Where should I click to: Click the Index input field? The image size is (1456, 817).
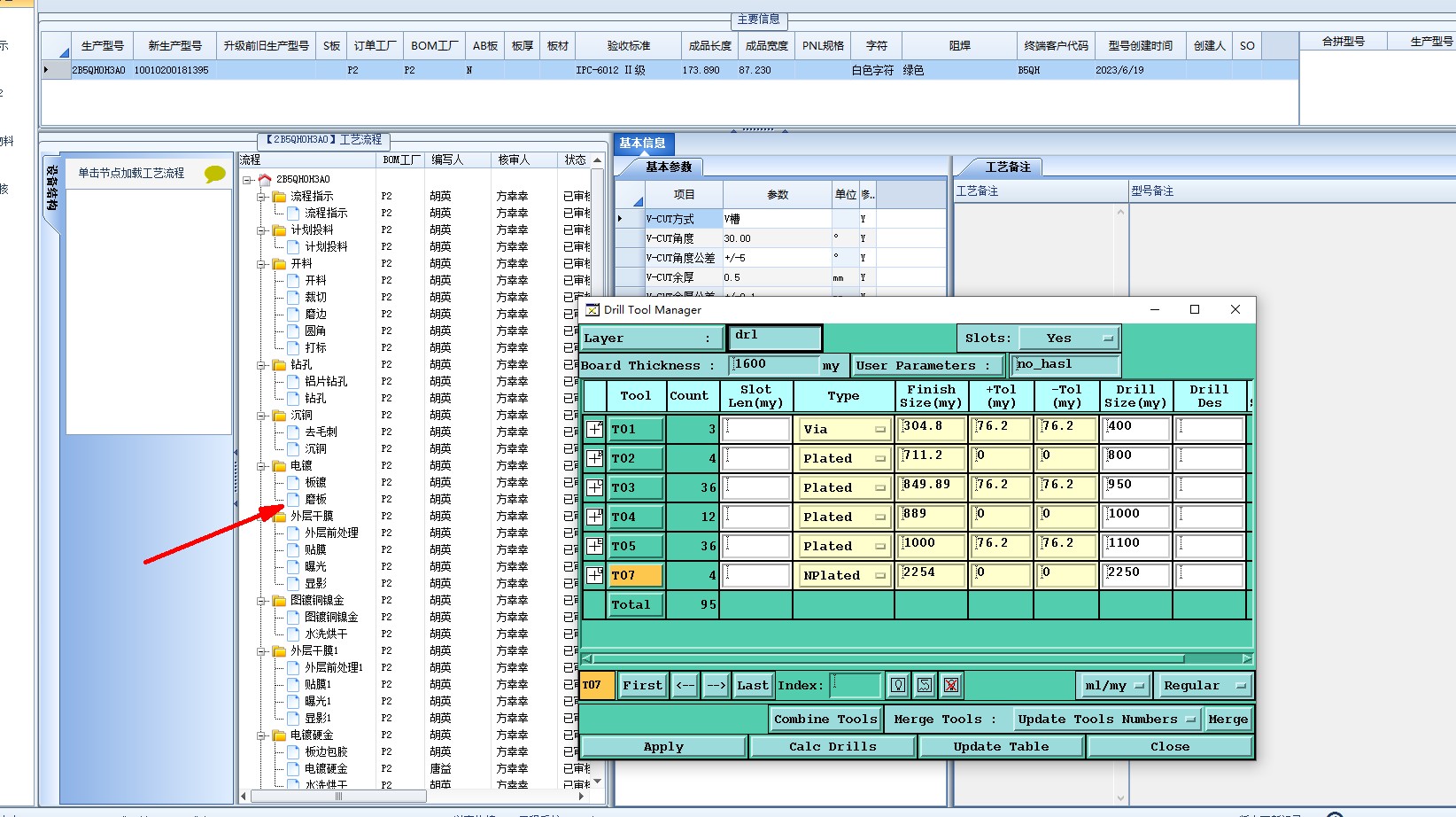856,686
